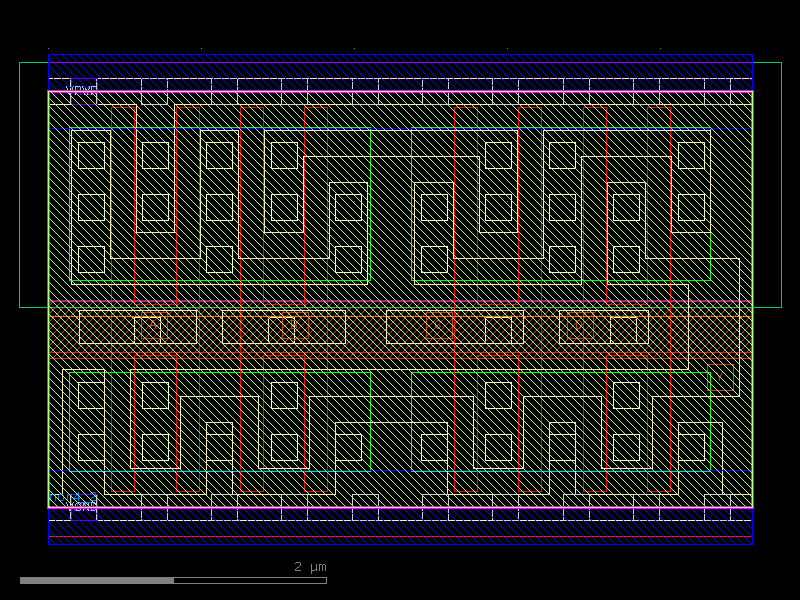Viewport: 800px width, 600px height.
Task: Select the vgnd label near bottom left
Action: (84, 506)
